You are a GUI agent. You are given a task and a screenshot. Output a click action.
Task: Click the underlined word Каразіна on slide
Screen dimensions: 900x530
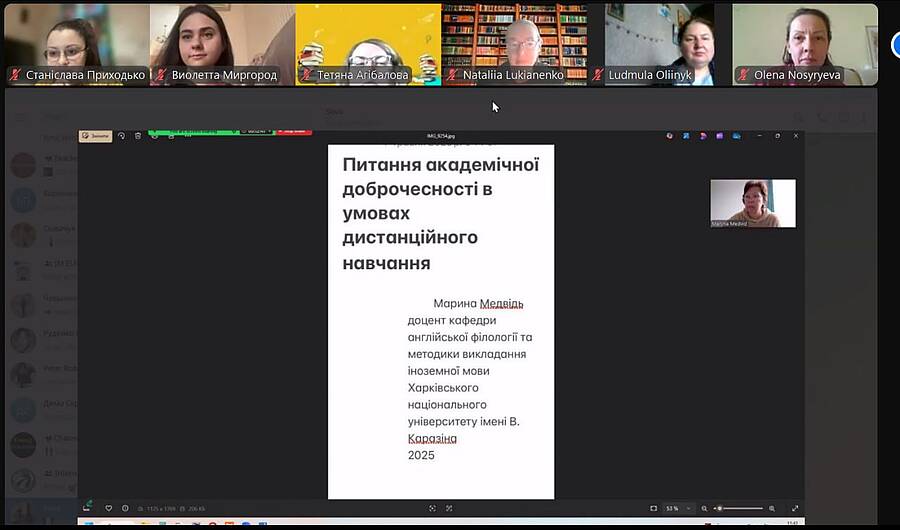432,439
